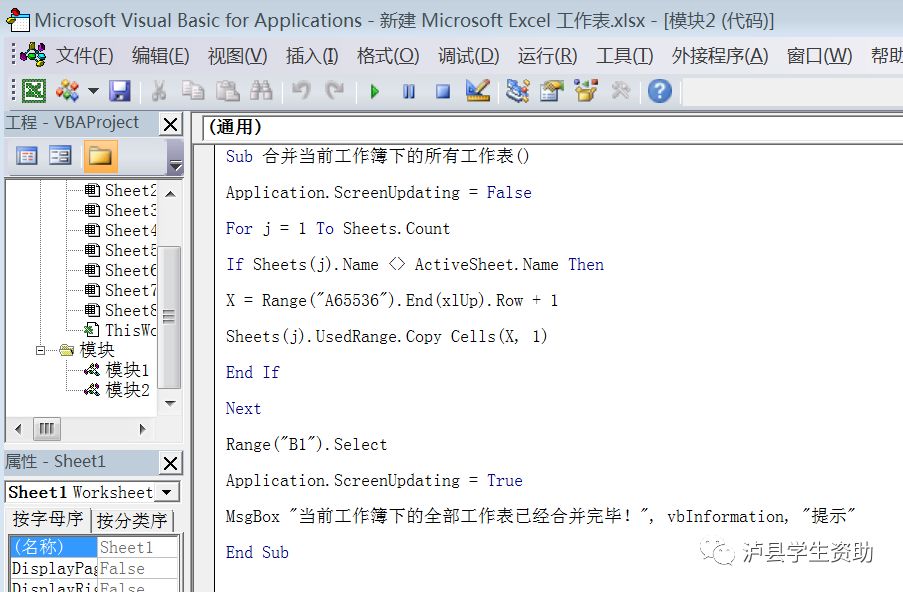Open the Properties Window icon
This screenshot has width=903, height=592.
551,90
